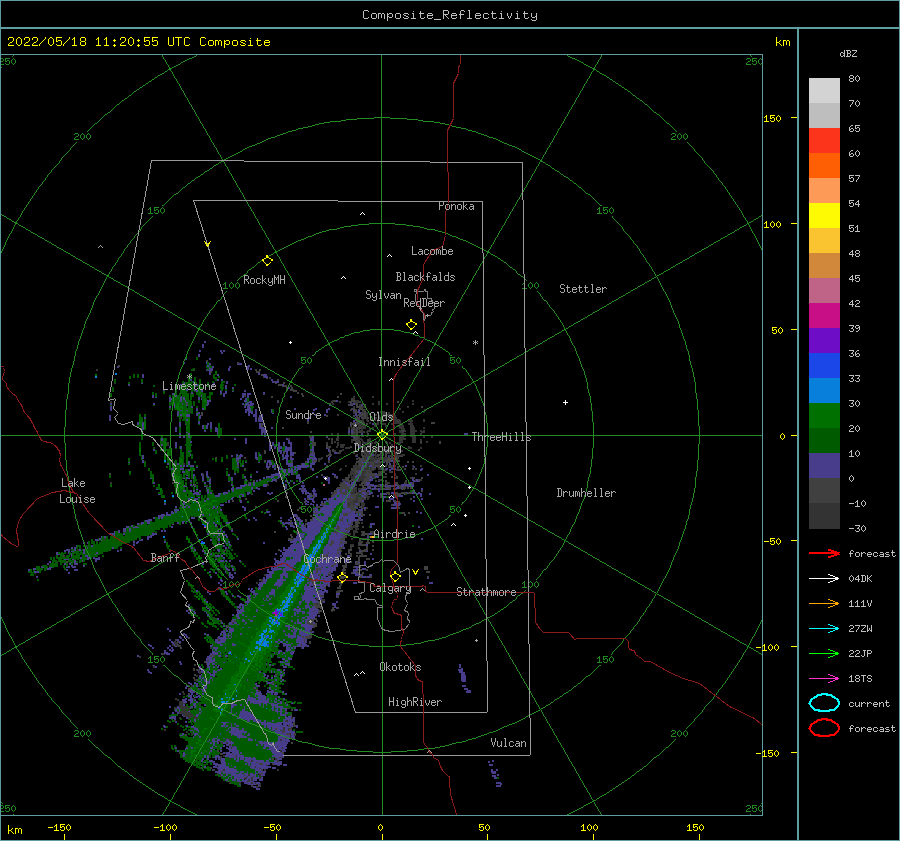The height and width of the screenshot is (841, 900).
Task: Click the 'current' legend text
Action: click(x=869, y=703)
